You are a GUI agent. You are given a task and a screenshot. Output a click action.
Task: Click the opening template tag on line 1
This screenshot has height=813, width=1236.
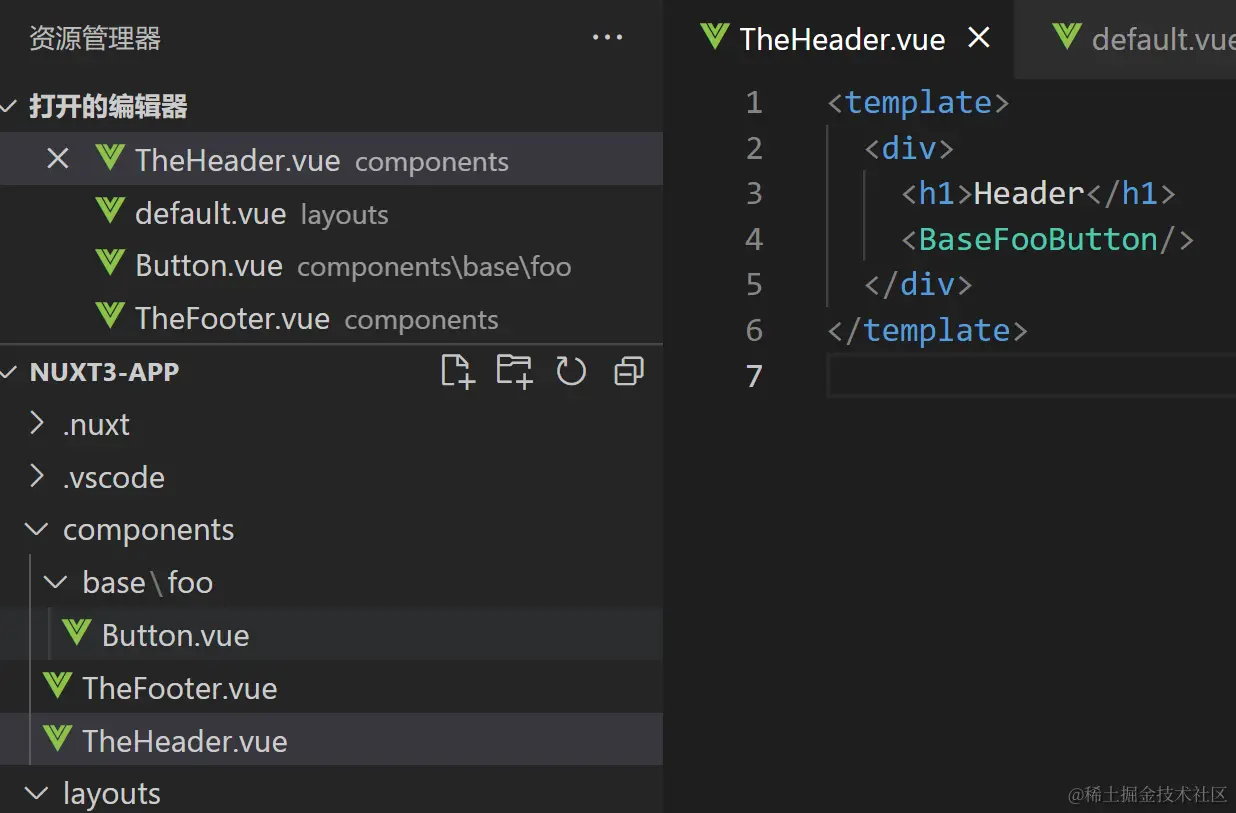tap(918, 102)
